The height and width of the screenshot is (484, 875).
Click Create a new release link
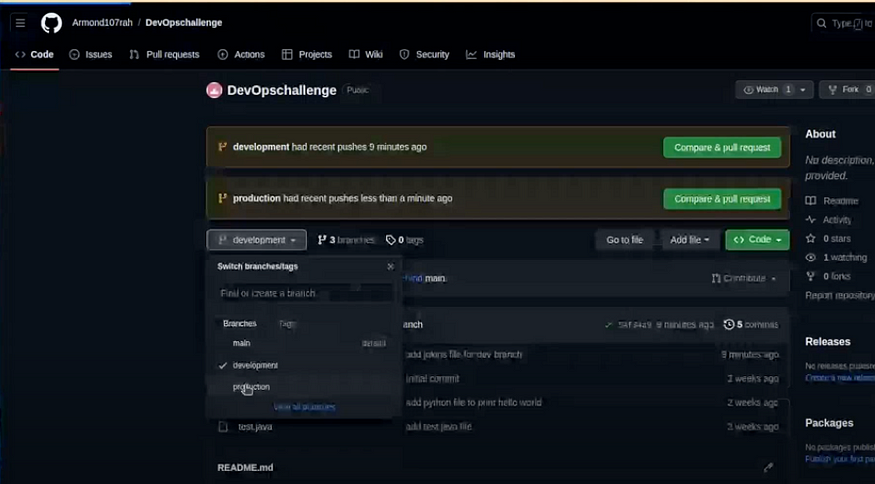pyautogui.click(x=840, y=378)
